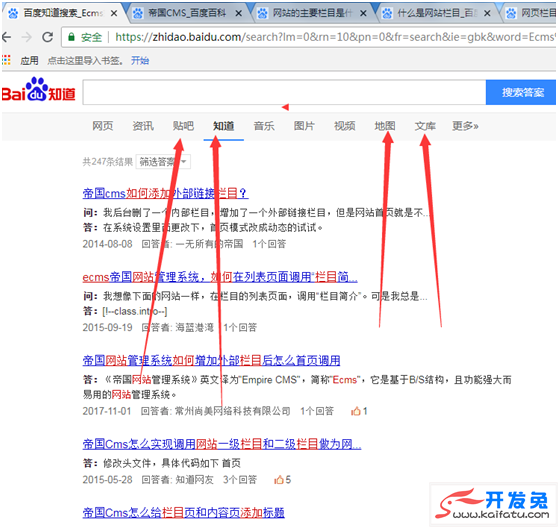
Task: Click the 应用 bookmarks label
Action: [29, 60]
